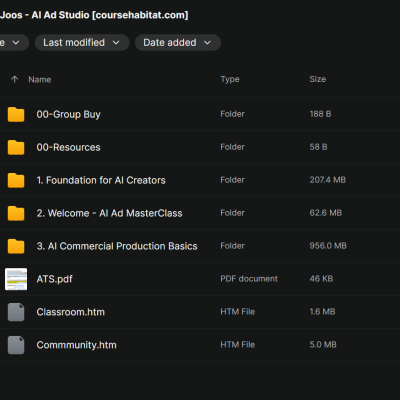Click the 1.6 MB size value
This screenshot has height=400, width=400.
pos(322,312)
